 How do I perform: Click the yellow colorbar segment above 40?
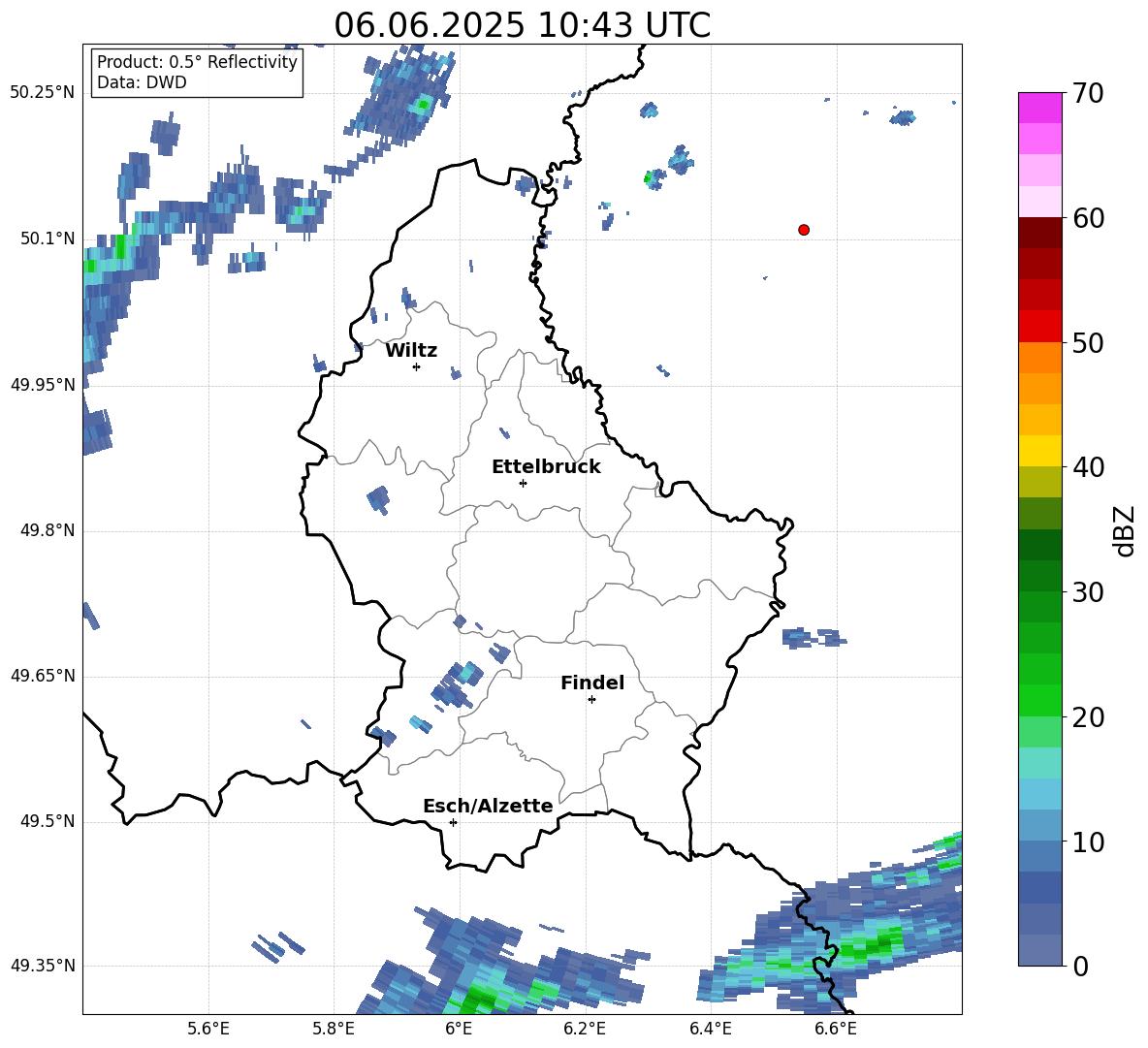[x=1040, y=451]
